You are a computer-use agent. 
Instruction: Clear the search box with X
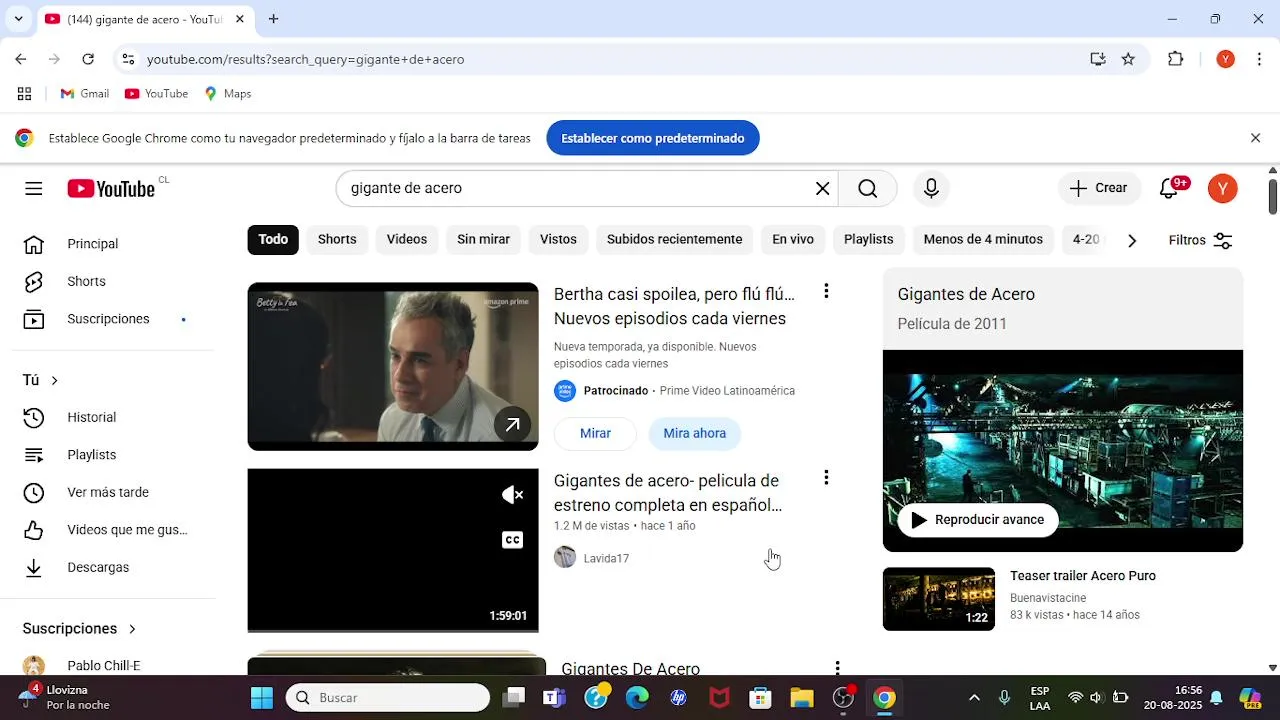(x=823, y=189)
